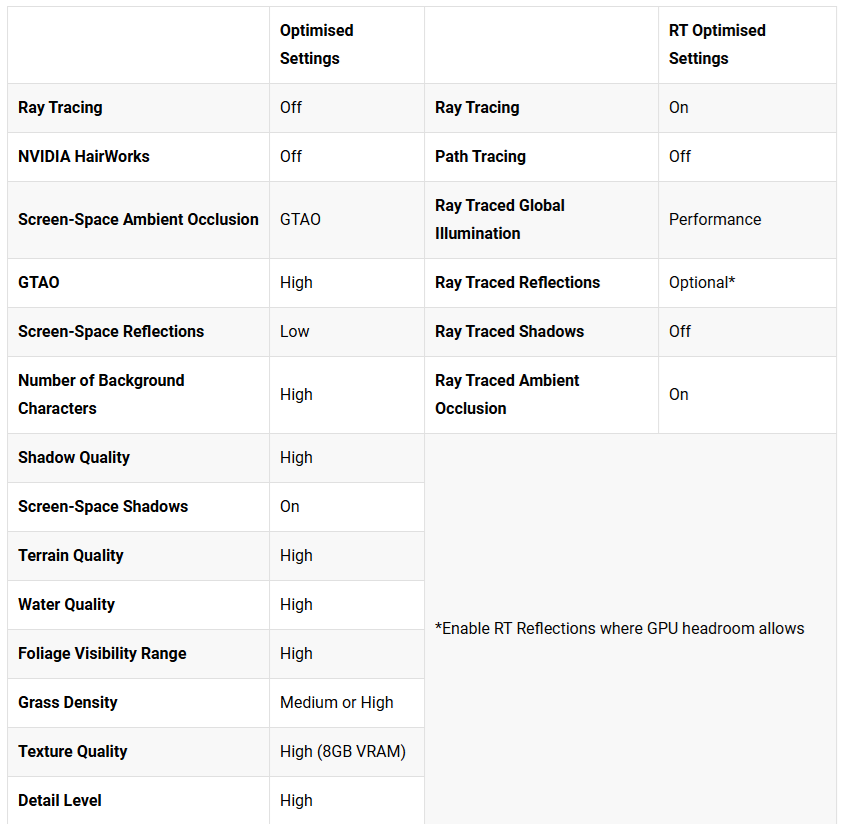
Task: Select the "Screen-Space Shadows" label
Action: click(103, 507)
